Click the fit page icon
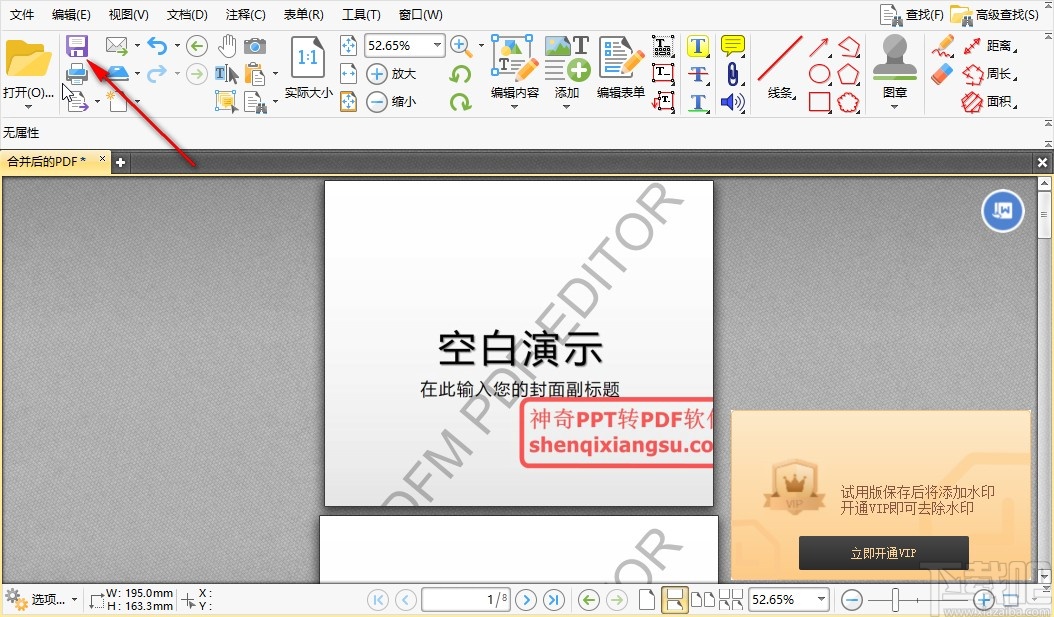Image resolution: width=1054 pixels, height=617 pixels. (348, 45)
